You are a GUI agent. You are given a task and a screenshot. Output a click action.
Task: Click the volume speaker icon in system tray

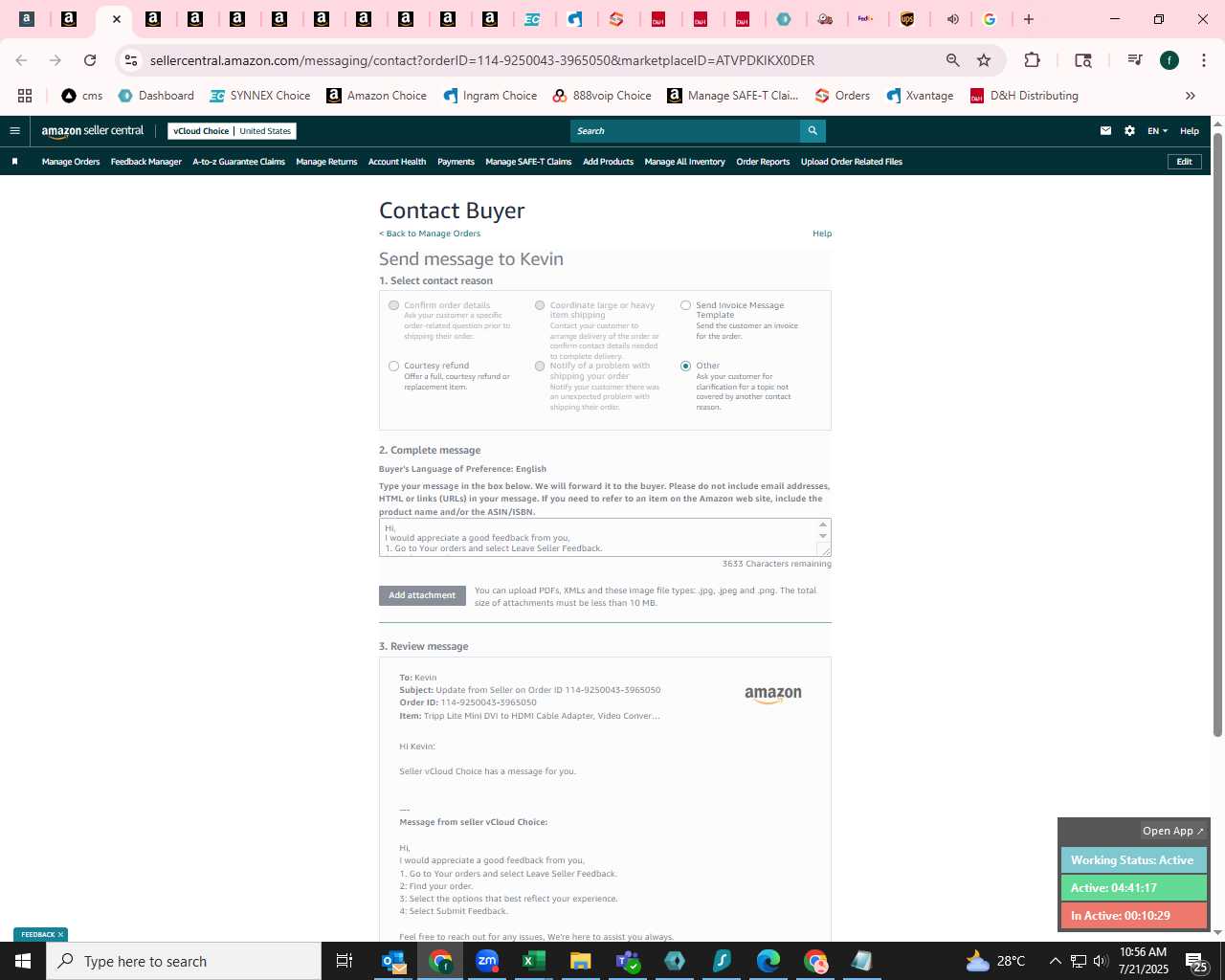(1101, 961)
